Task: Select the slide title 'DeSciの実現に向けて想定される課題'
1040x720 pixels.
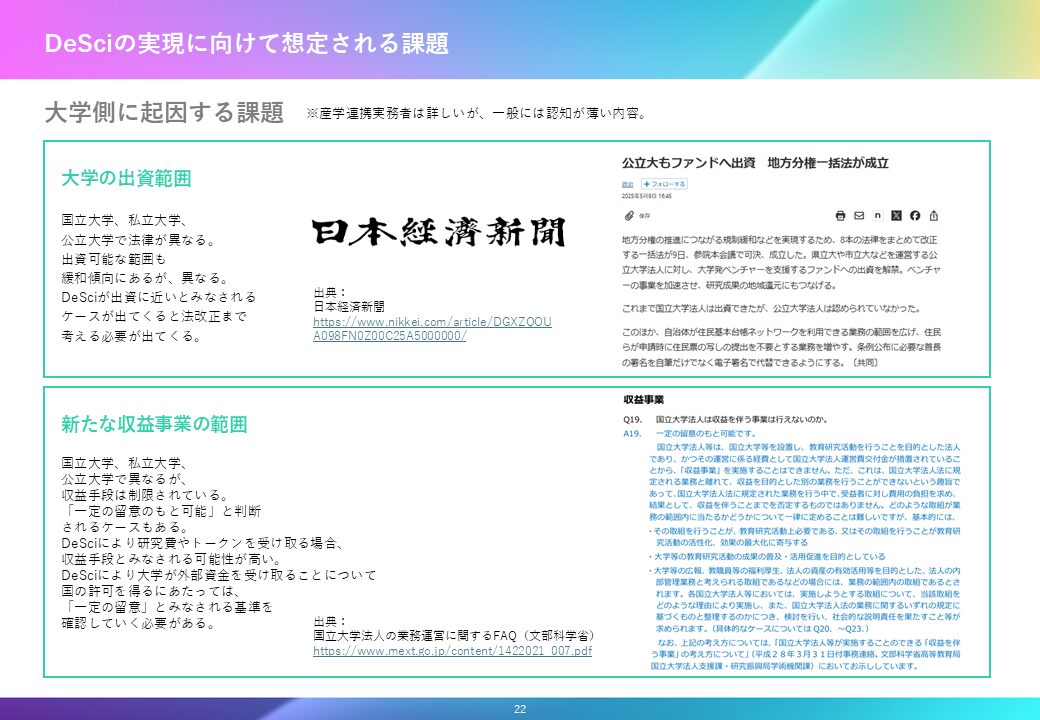Action: 246,44
